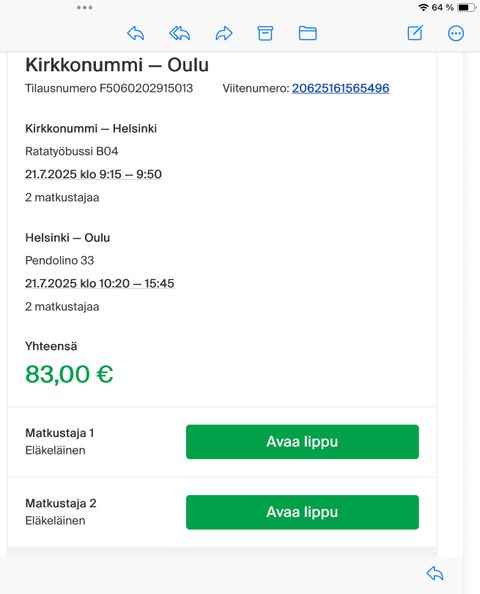This screenshot has width=480, height=594.
Task: Tap the Tilausnumero F5060202915013 text
Action: point(109,88)
